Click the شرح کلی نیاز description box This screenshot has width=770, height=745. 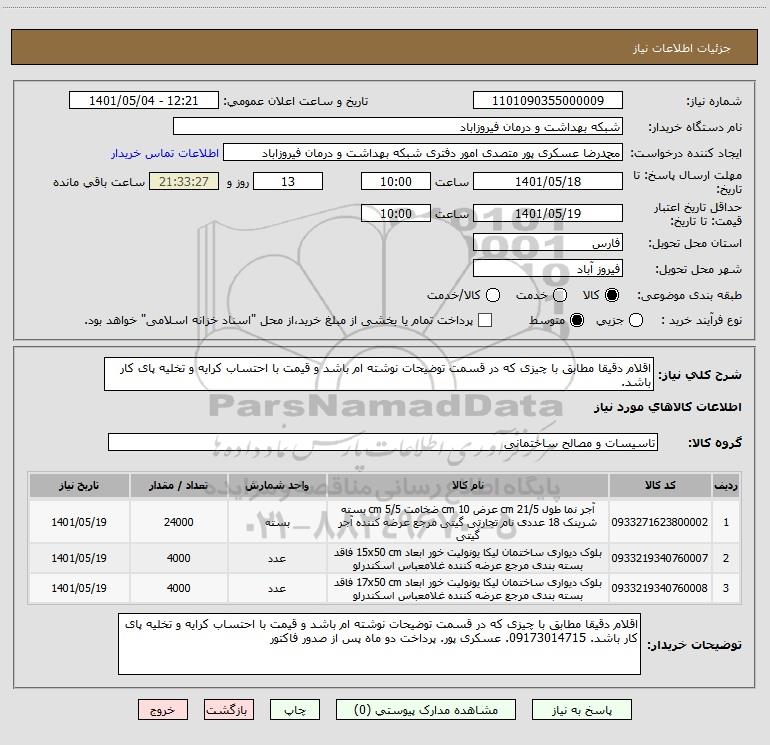coord(379,374)
